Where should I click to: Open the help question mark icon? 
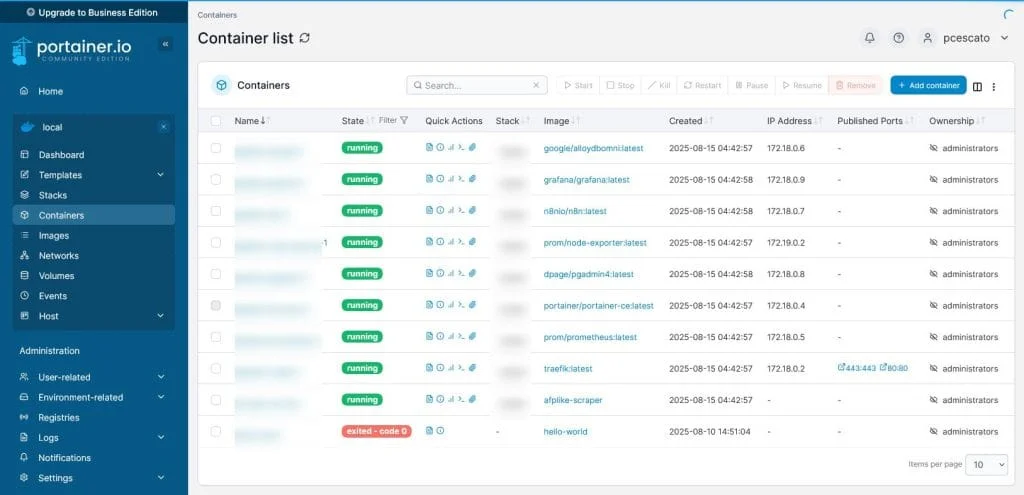(898, 38)
